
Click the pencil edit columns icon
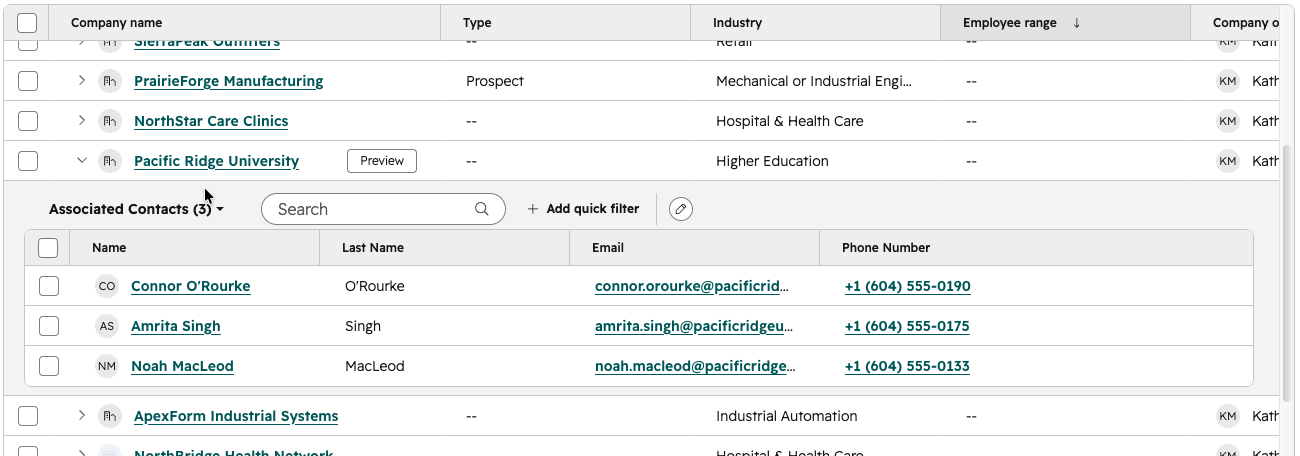[681, 209]
